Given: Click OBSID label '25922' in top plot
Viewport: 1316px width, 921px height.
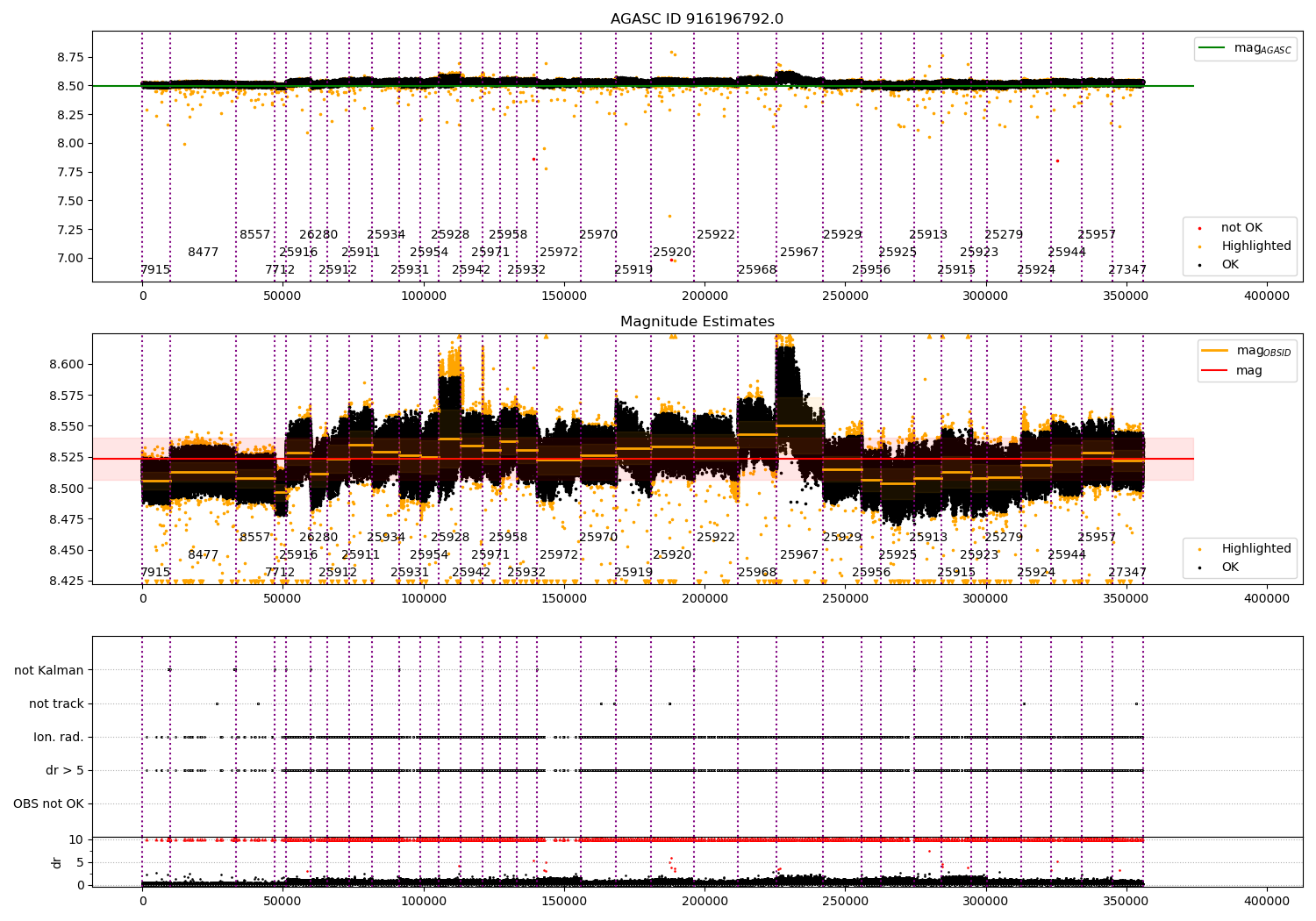Looking at the screenshot, I should [x=716, y=234].
